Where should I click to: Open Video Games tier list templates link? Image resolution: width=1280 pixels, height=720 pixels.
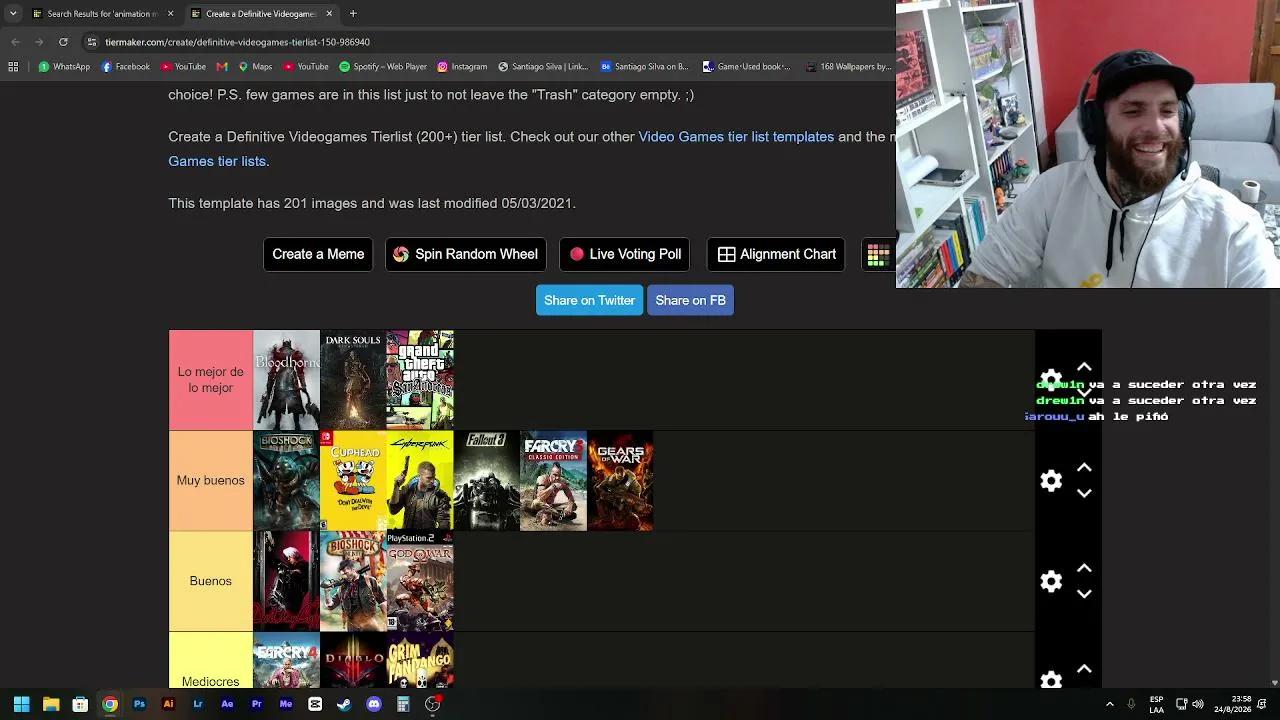tap(736, 137)
